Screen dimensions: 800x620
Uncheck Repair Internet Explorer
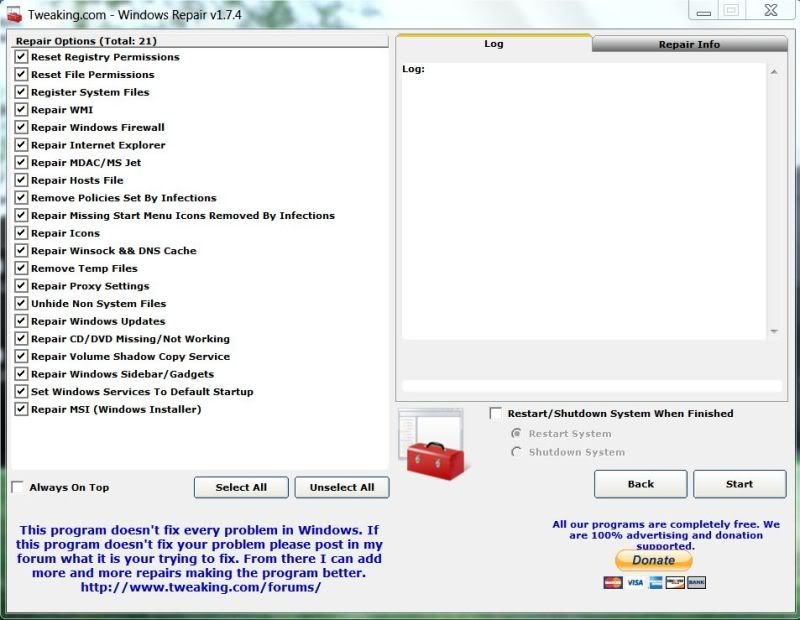pos(21,144)
